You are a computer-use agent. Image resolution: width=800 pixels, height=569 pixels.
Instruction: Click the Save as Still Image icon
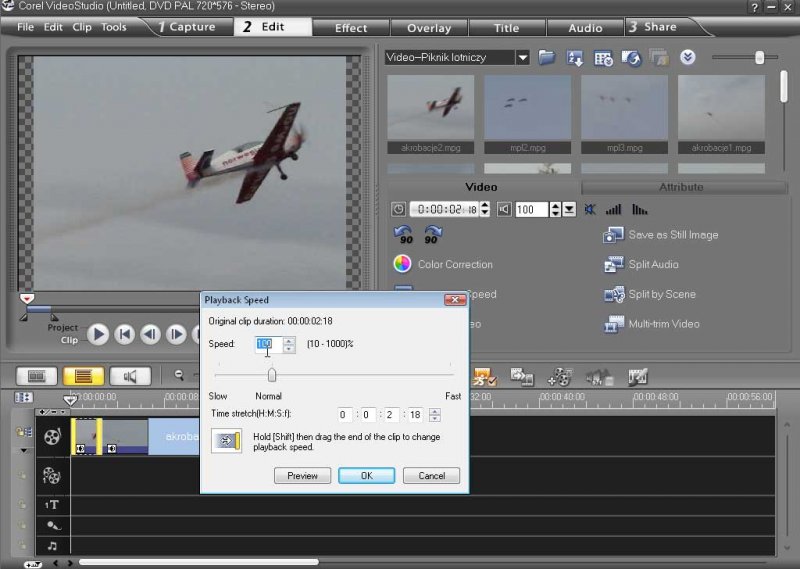click(x=613, y=235)
